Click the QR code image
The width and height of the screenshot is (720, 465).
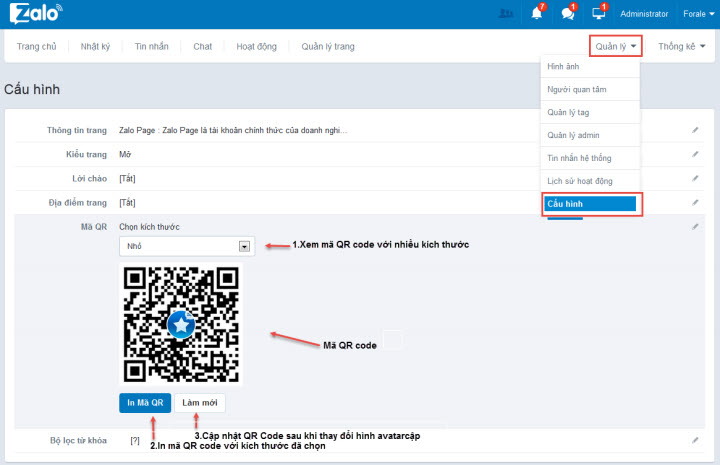[x=180, y=325]
